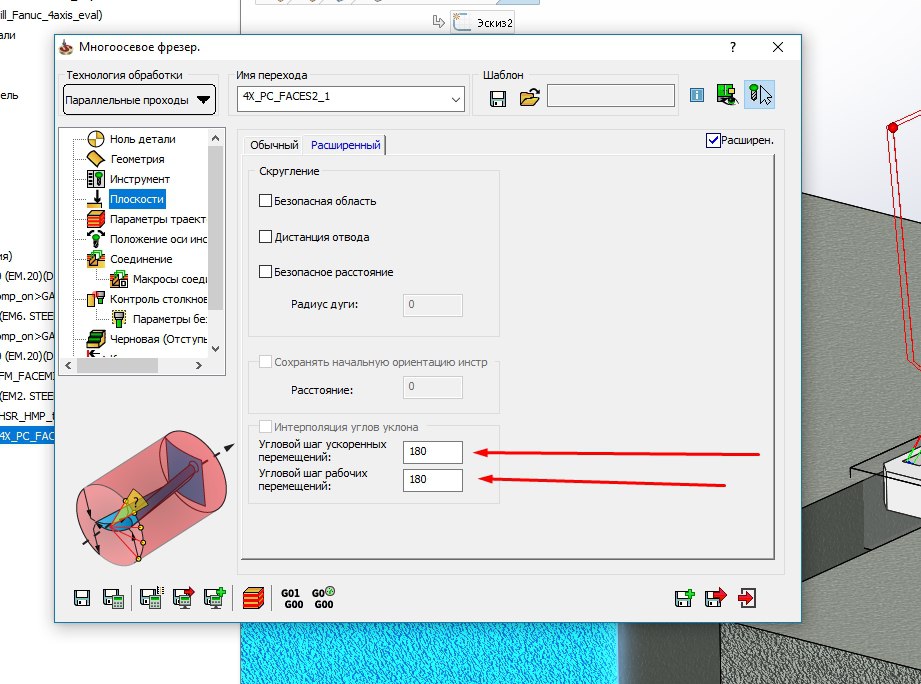Click the exit icon with the red door arrow
921x684 pixels.
click(x=747, y=598)
